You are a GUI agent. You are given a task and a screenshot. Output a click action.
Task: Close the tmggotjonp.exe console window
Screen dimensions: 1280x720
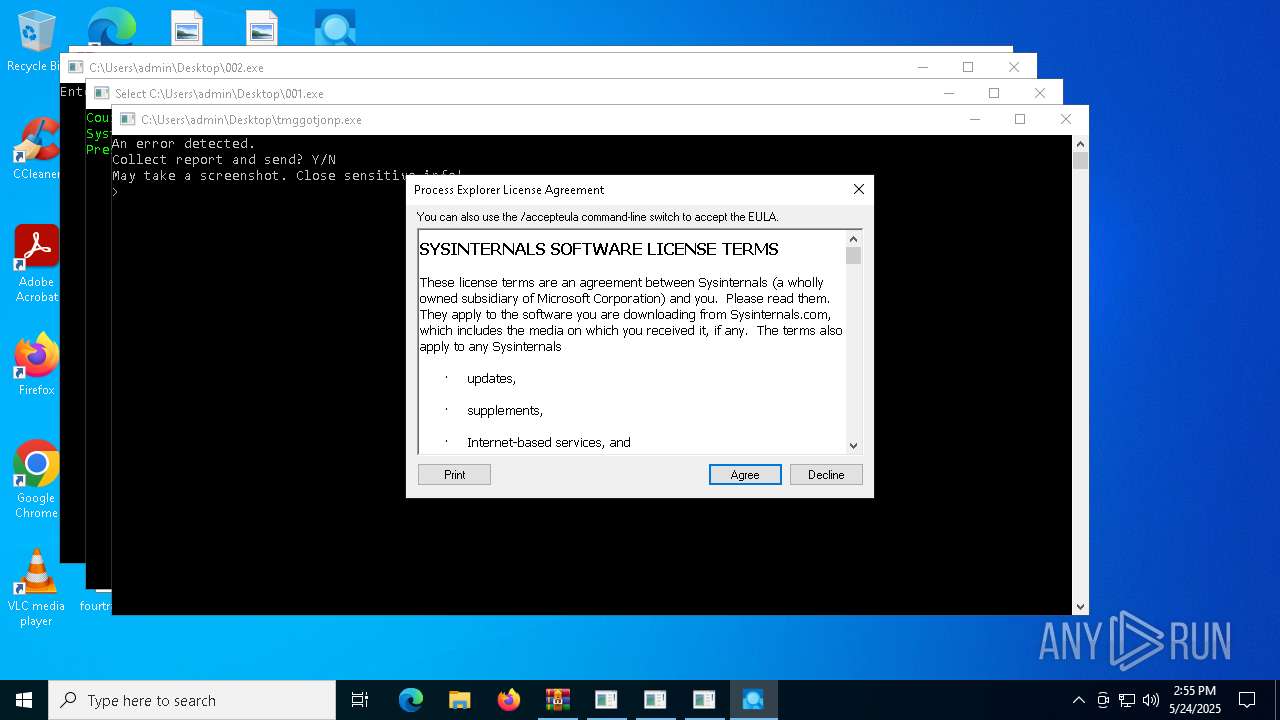coord(1066,119)
